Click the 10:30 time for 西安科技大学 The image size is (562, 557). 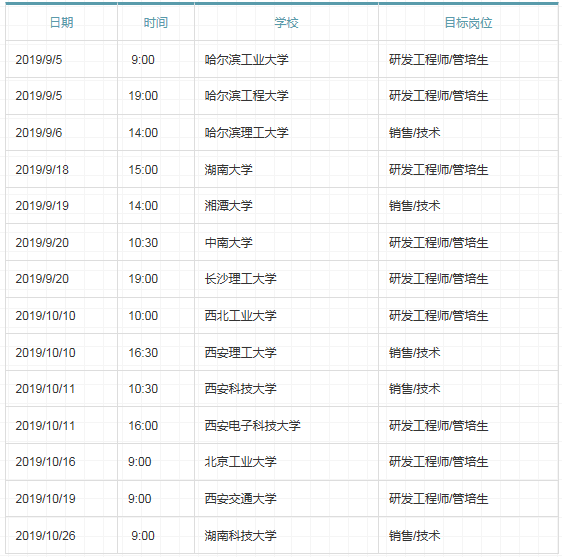coord(143,389)
